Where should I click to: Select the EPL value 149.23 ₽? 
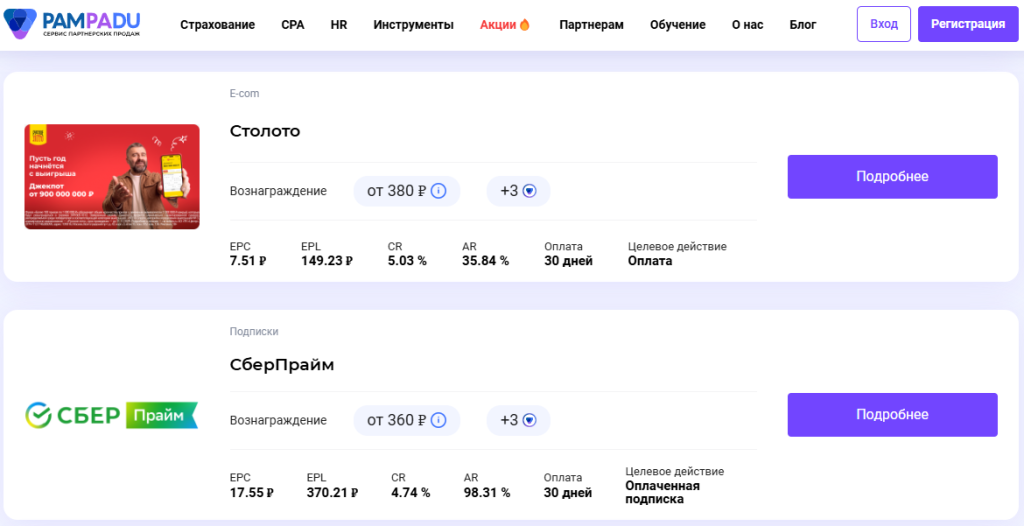click(x=327, y=261)
